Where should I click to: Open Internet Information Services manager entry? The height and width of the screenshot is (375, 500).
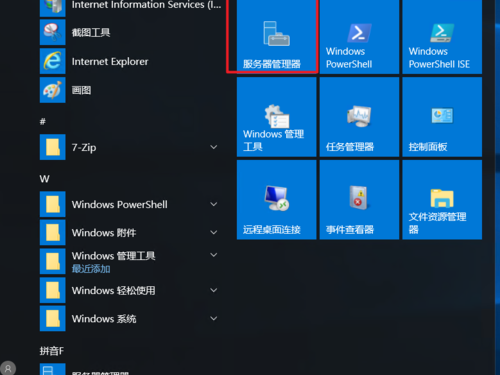pyautogui.click(x=130, y=7)
